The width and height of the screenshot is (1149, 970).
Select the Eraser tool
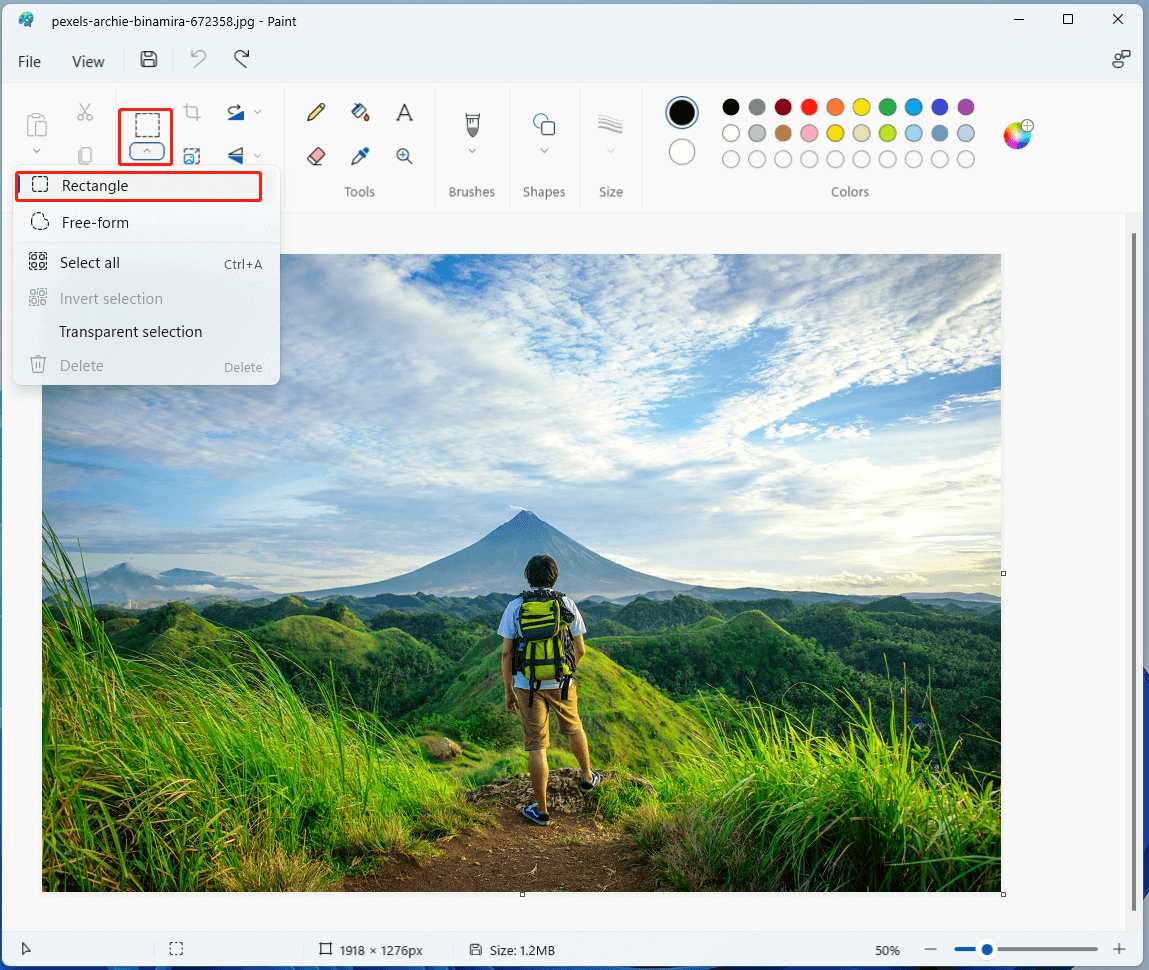tap(315, 156)
